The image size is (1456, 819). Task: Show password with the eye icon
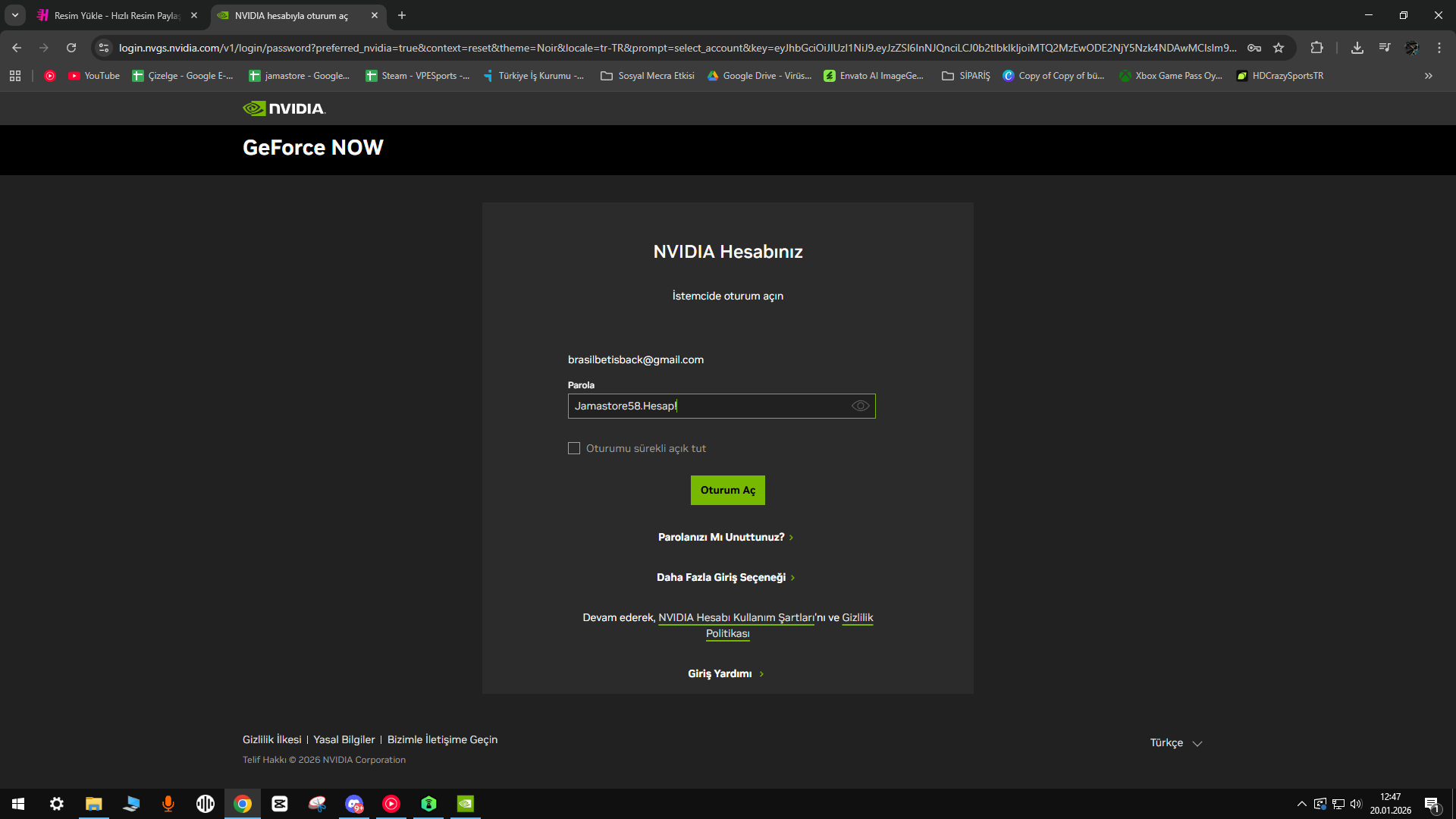[860, 406]
